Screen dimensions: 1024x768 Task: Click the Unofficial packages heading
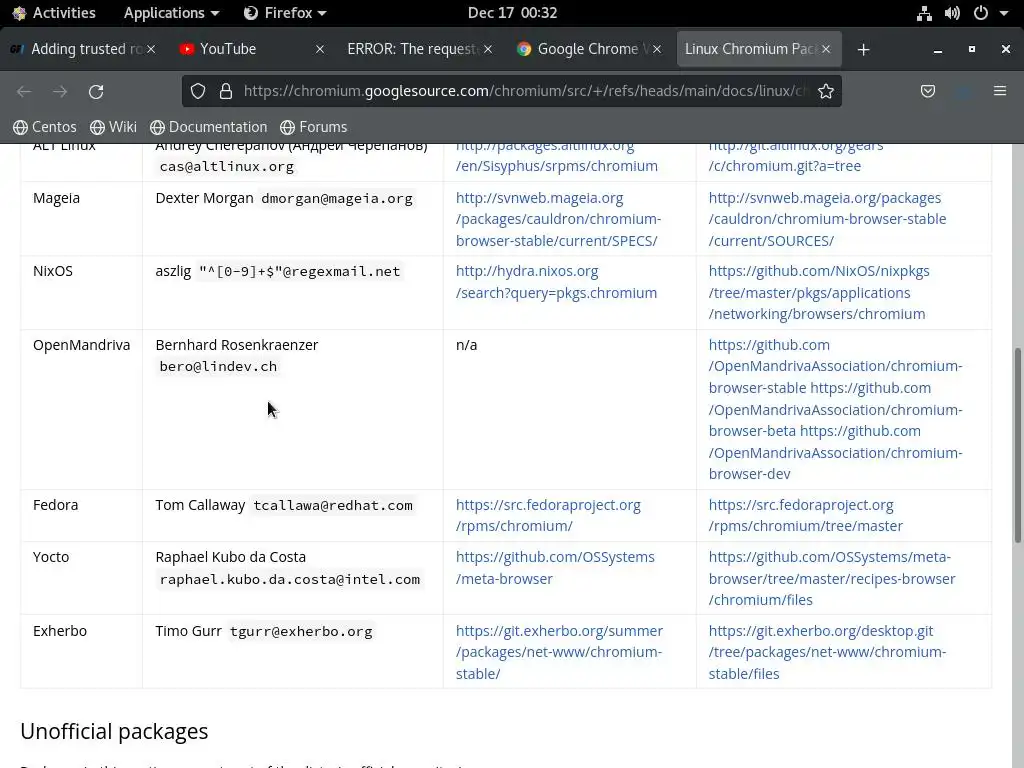point(114,731)
